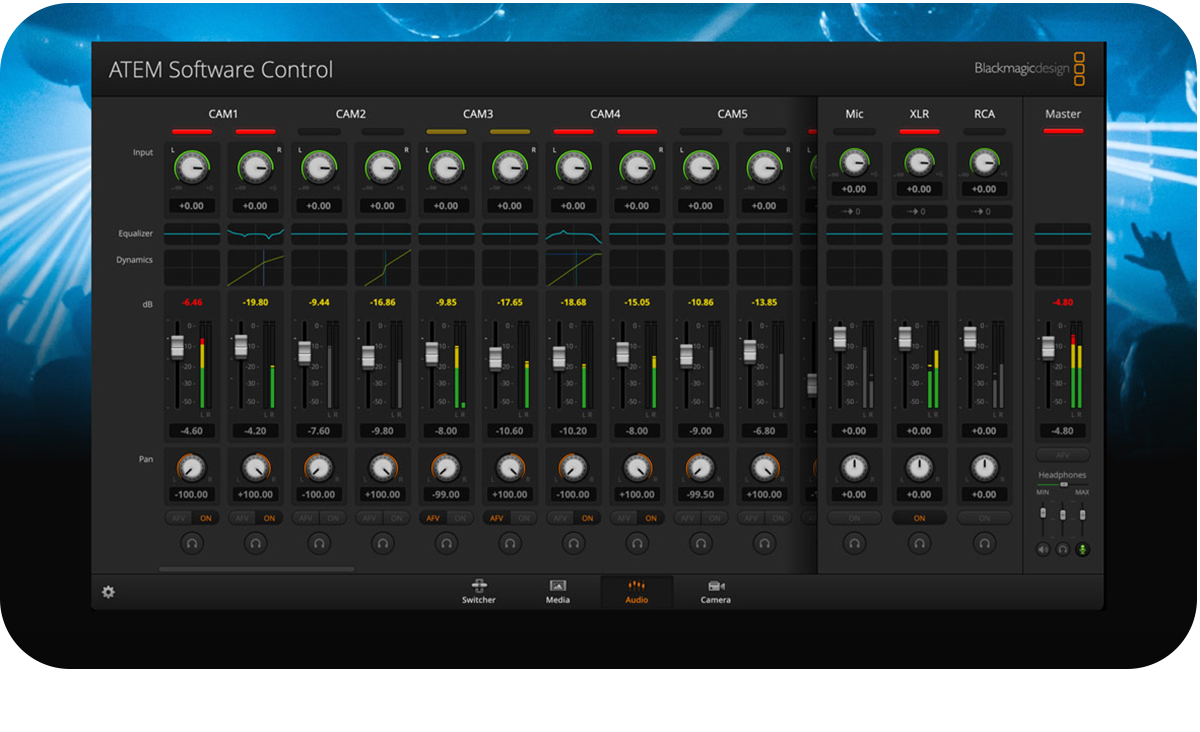The width and height of the screenshot is (1200, 732).
Task: Solo CAM1 left channel with its headphone icon
Action: pos(192,543)
